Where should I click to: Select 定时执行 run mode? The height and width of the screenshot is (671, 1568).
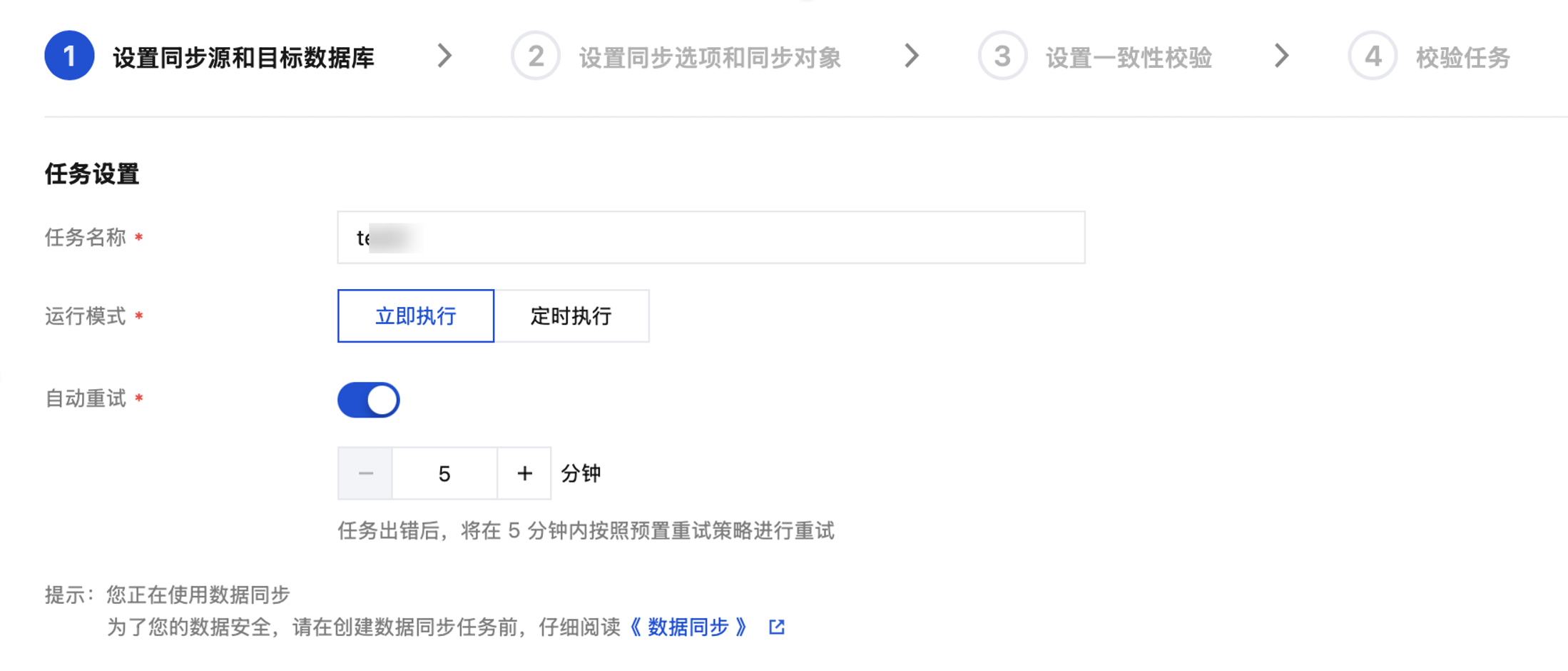pos(571,316)
